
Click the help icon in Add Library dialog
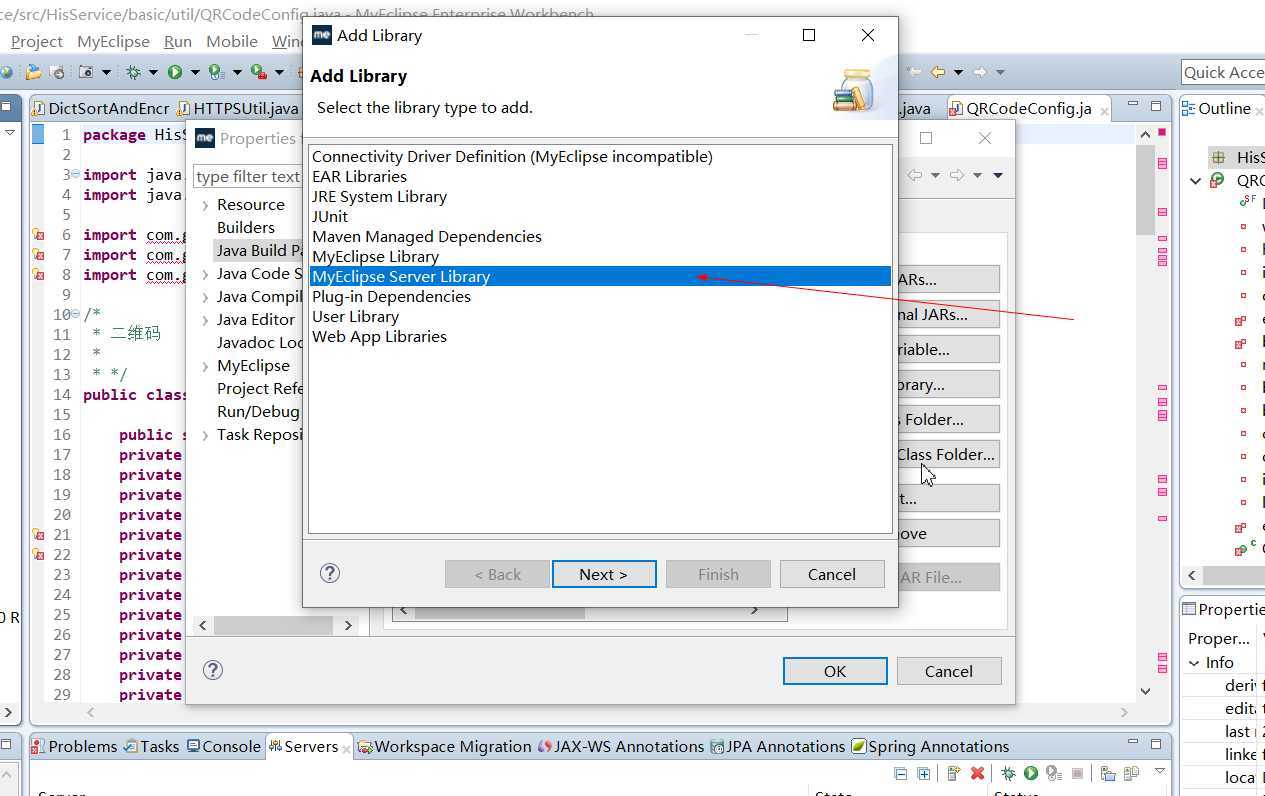point(330,573)
